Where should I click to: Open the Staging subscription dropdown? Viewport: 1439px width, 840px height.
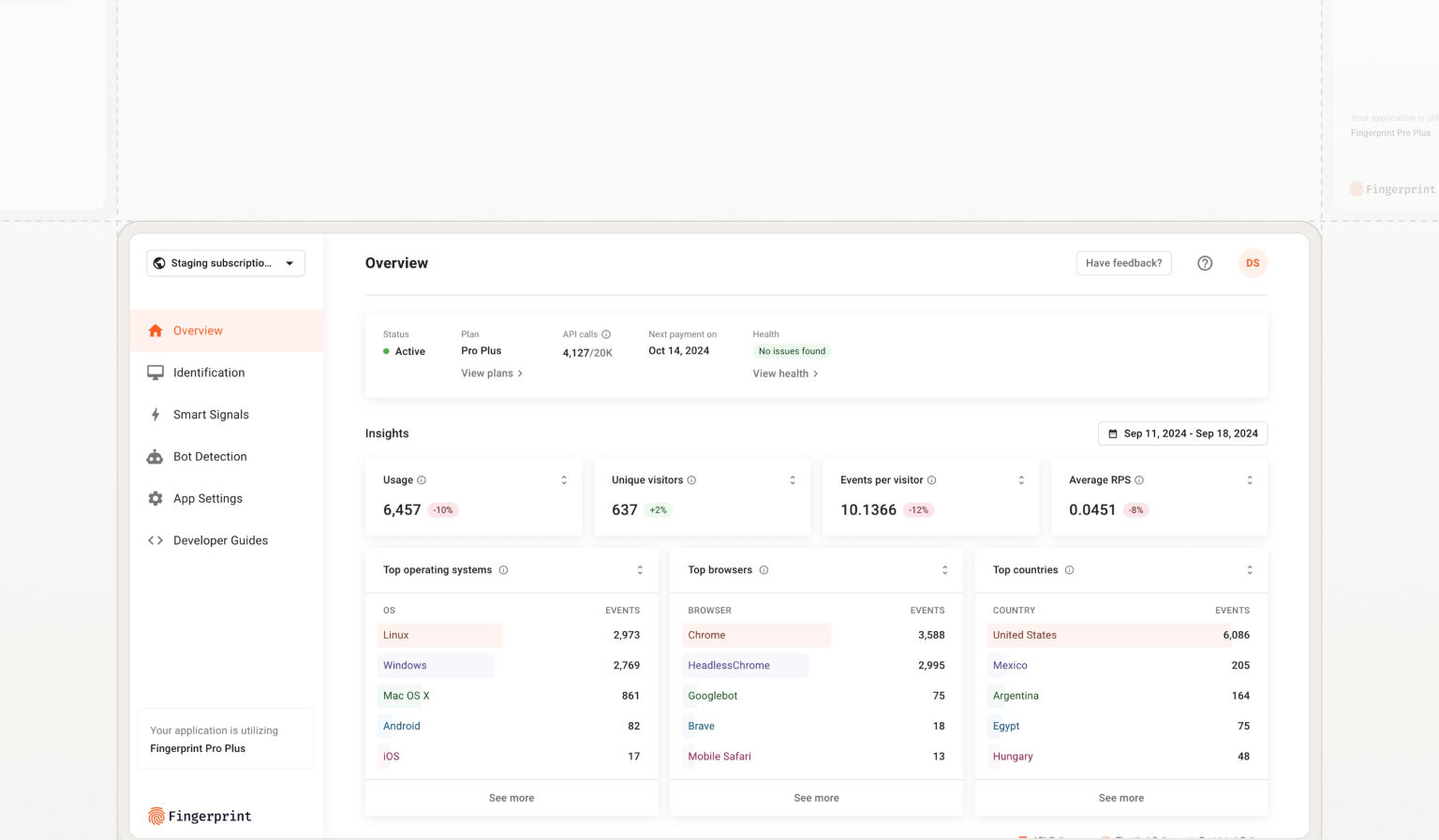point(226,263)
